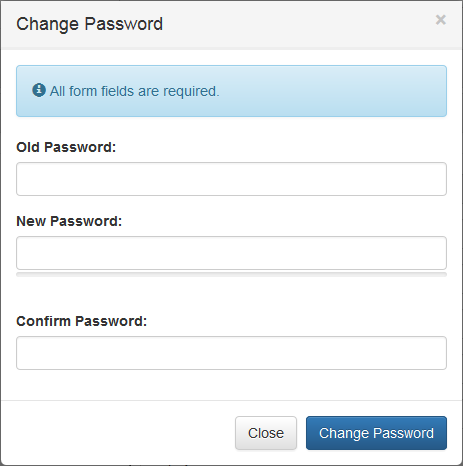Click the info circle icon in the alert
The width and height of the screenshot is (463, 466).
39,90
